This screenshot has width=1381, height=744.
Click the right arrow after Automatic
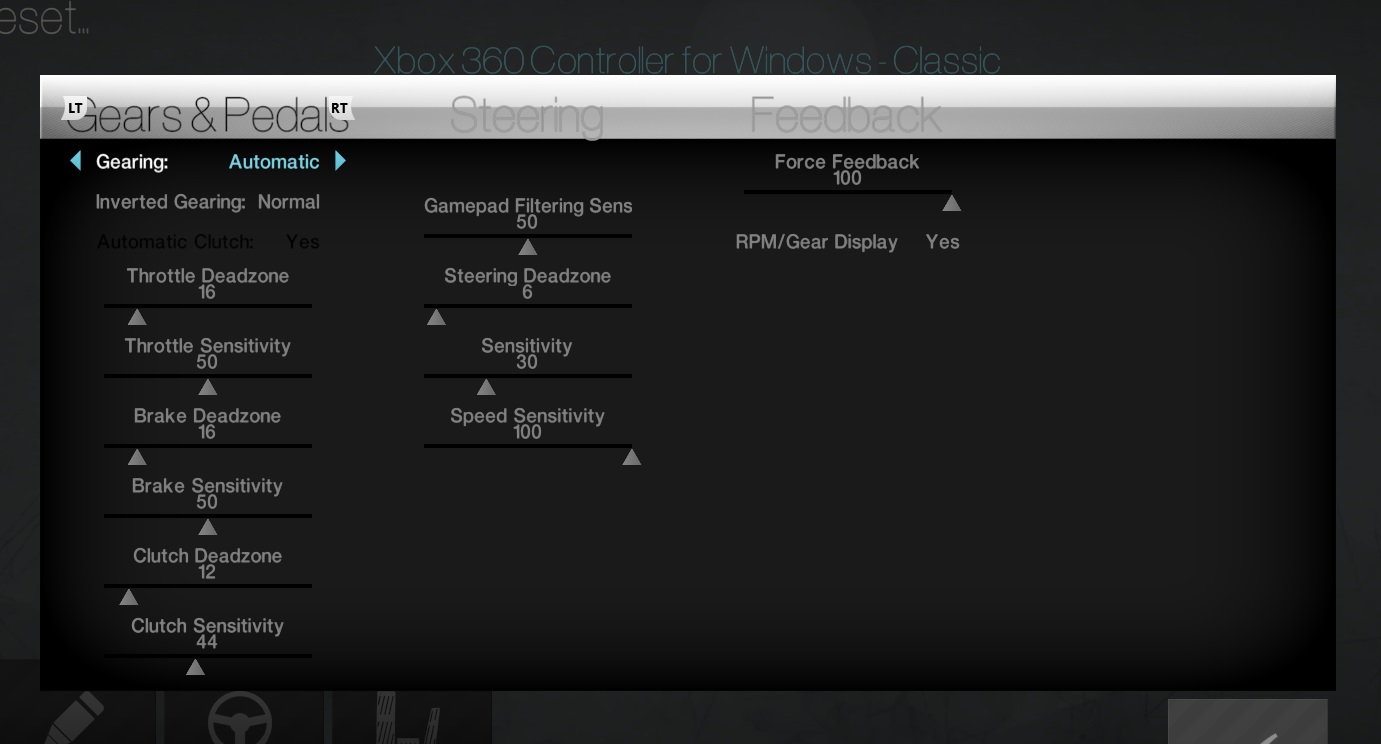click(x=340, y=161)
